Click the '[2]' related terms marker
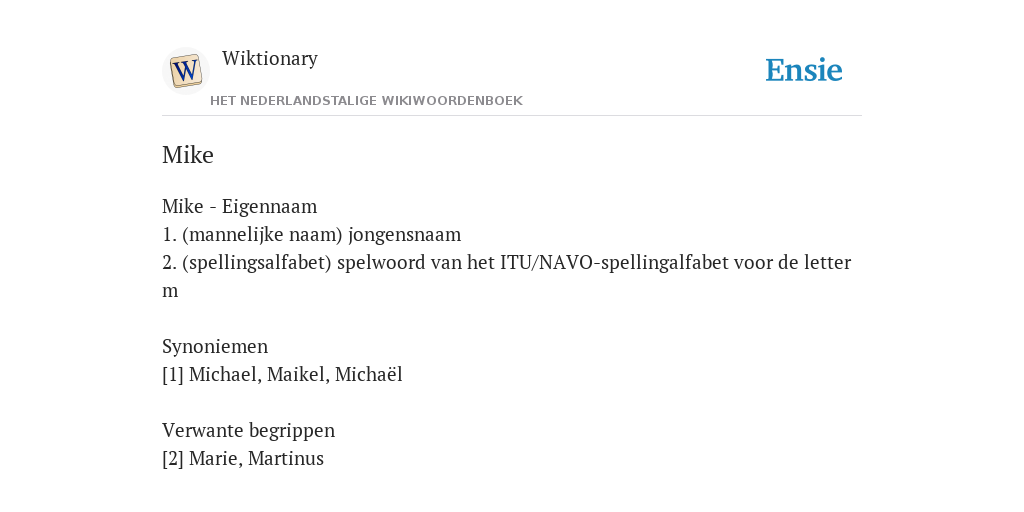 click(x=173, y=458)
